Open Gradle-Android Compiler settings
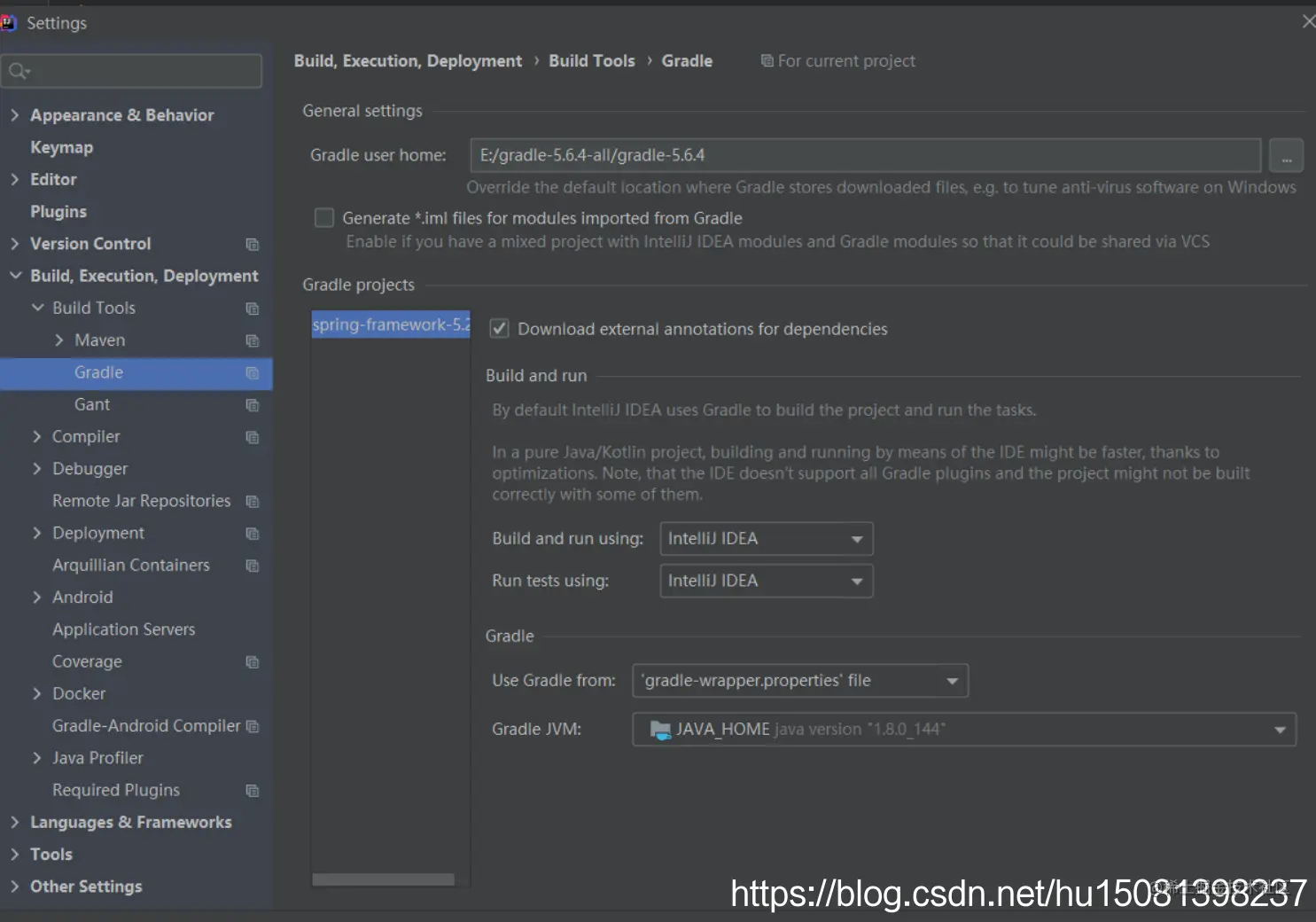 pos(146,726)
